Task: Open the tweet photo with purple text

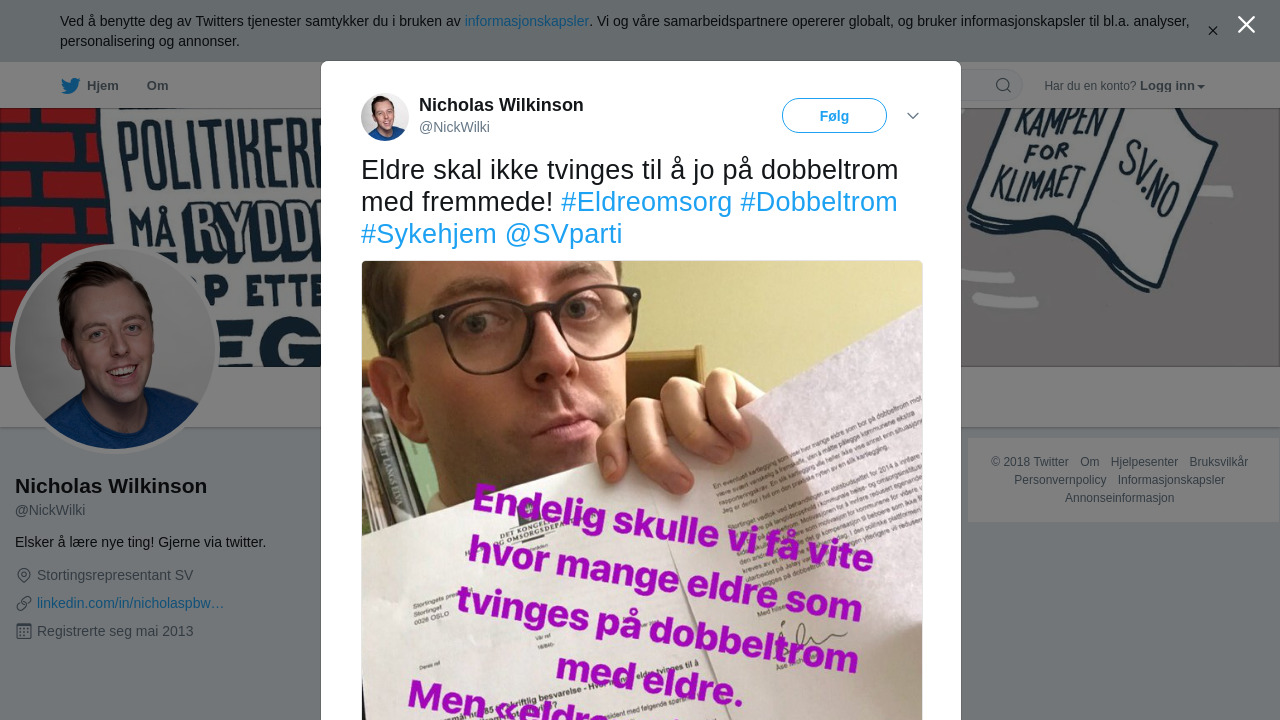Action: [x=642, y=490]
